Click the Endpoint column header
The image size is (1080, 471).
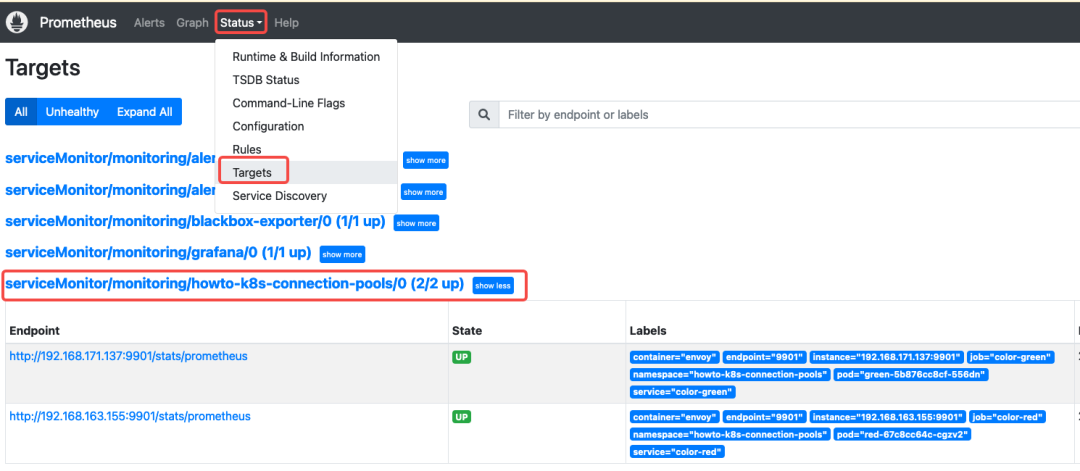click(34, 331)
